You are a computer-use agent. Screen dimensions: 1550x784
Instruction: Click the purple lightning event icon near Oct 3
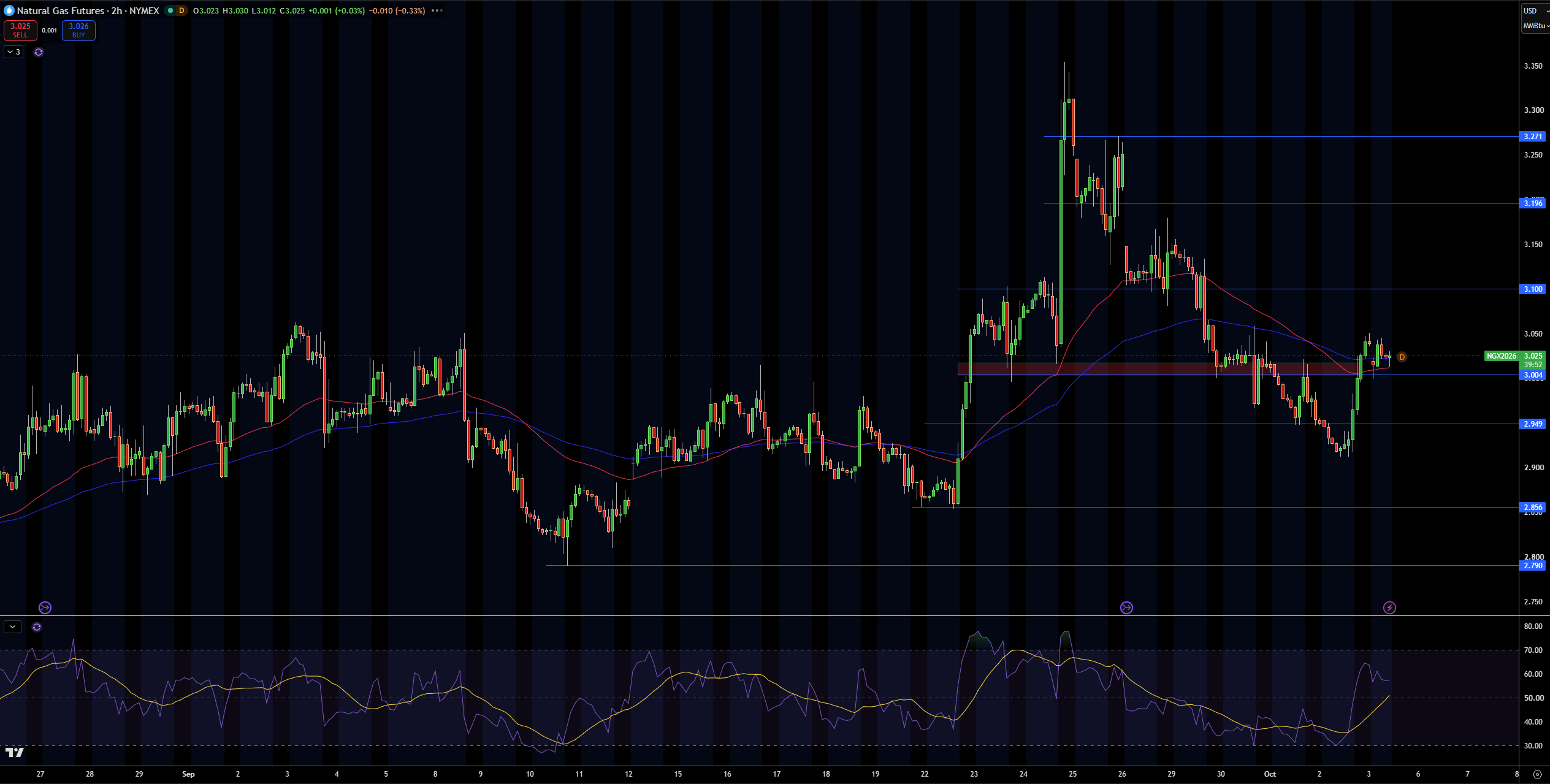point(1389,607)
